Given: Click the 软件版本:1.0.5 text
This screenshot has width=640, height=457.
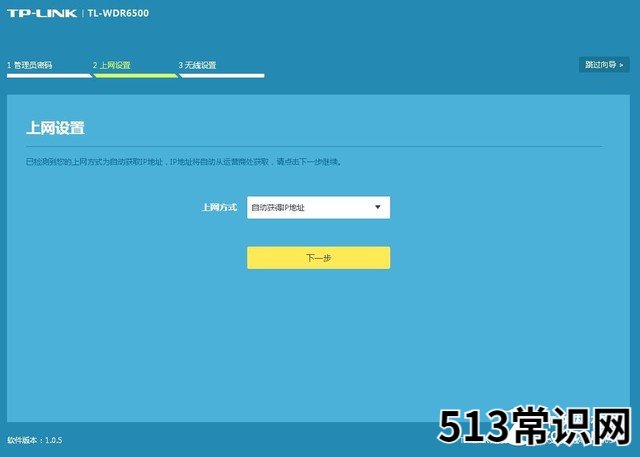Looking at the screenshot, I should [x=35, y=440].
